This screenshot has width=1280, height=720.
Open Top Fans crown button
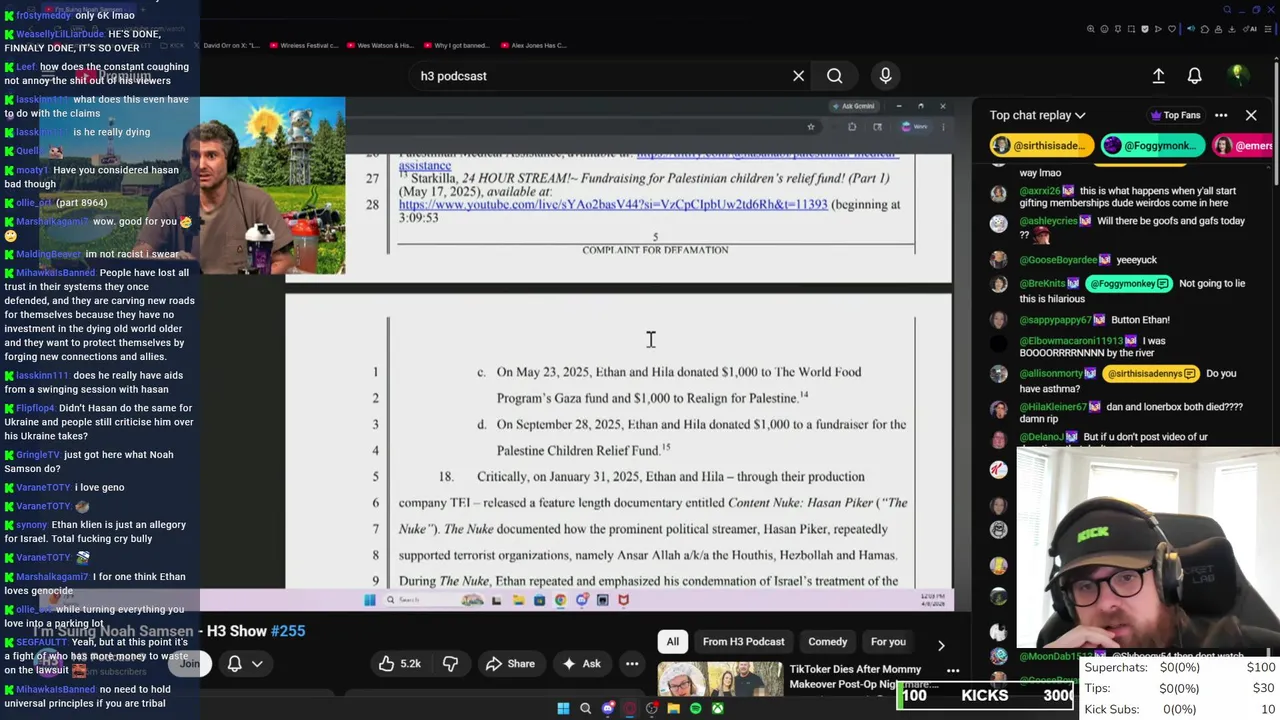click(1177, 115)
